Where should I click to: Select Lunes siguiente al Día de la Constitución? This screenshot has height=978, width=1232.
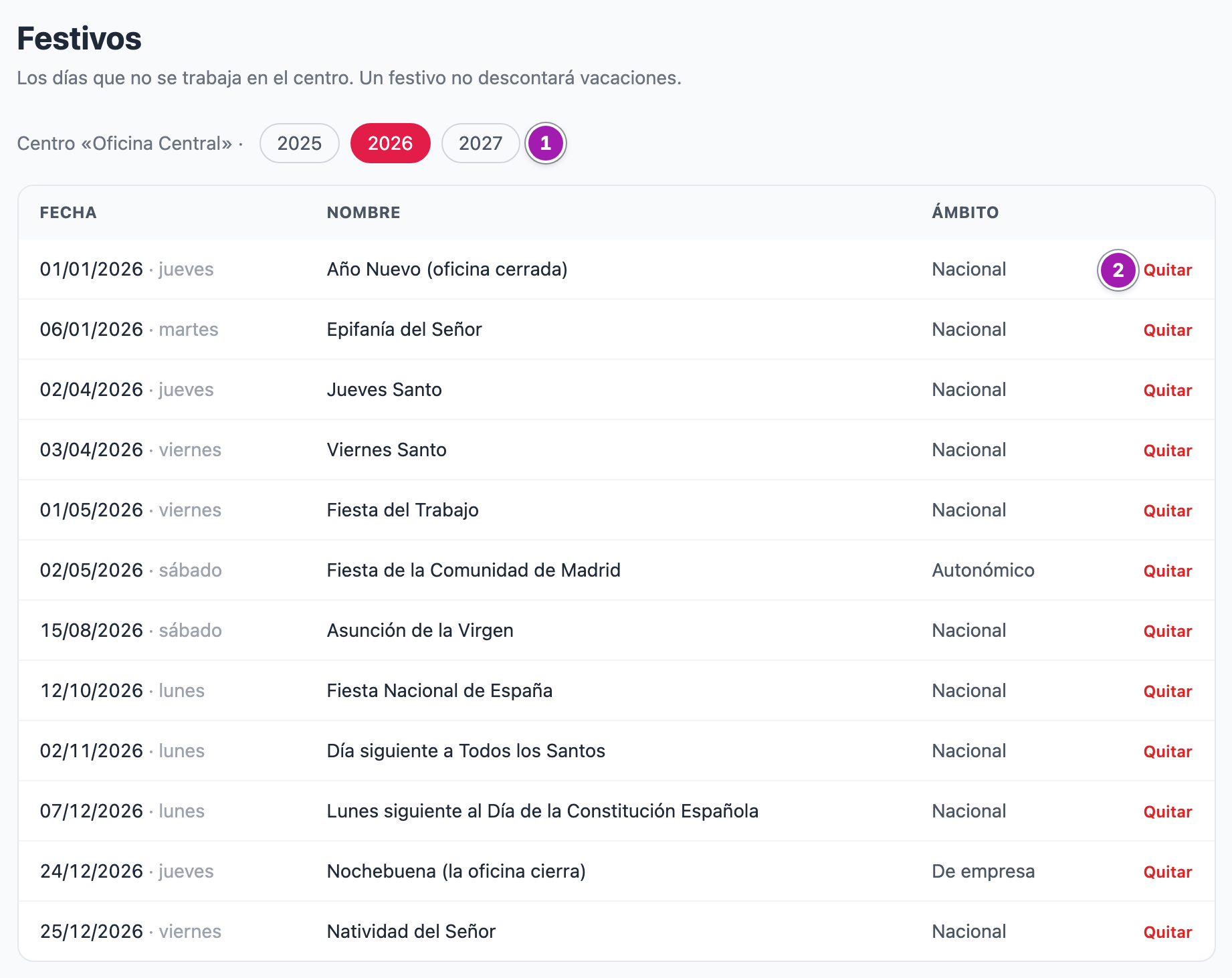542,811
